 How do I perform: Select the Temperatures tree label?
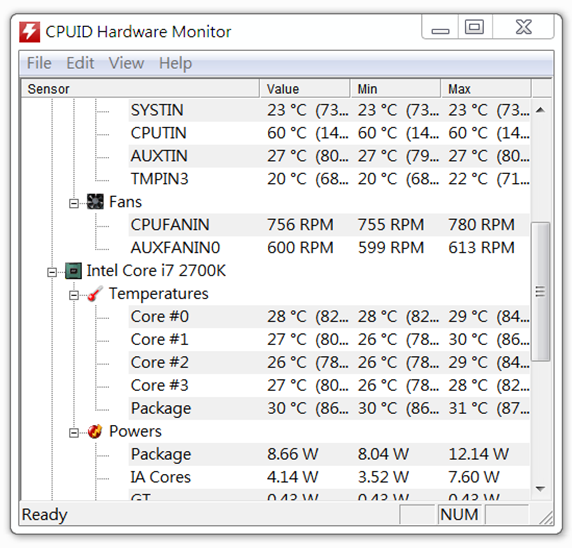pyautogui.click(x=159, y=294)
